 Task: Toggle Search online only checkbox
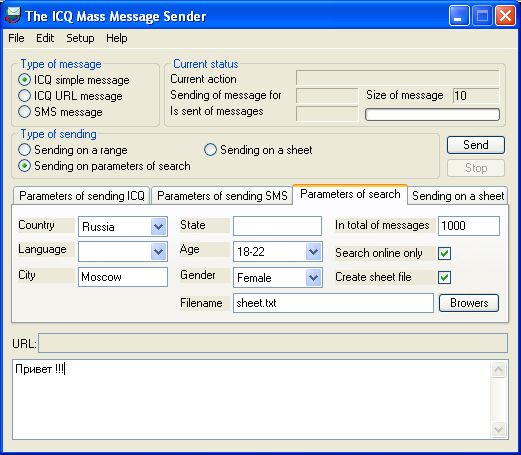tap(444, 253)
